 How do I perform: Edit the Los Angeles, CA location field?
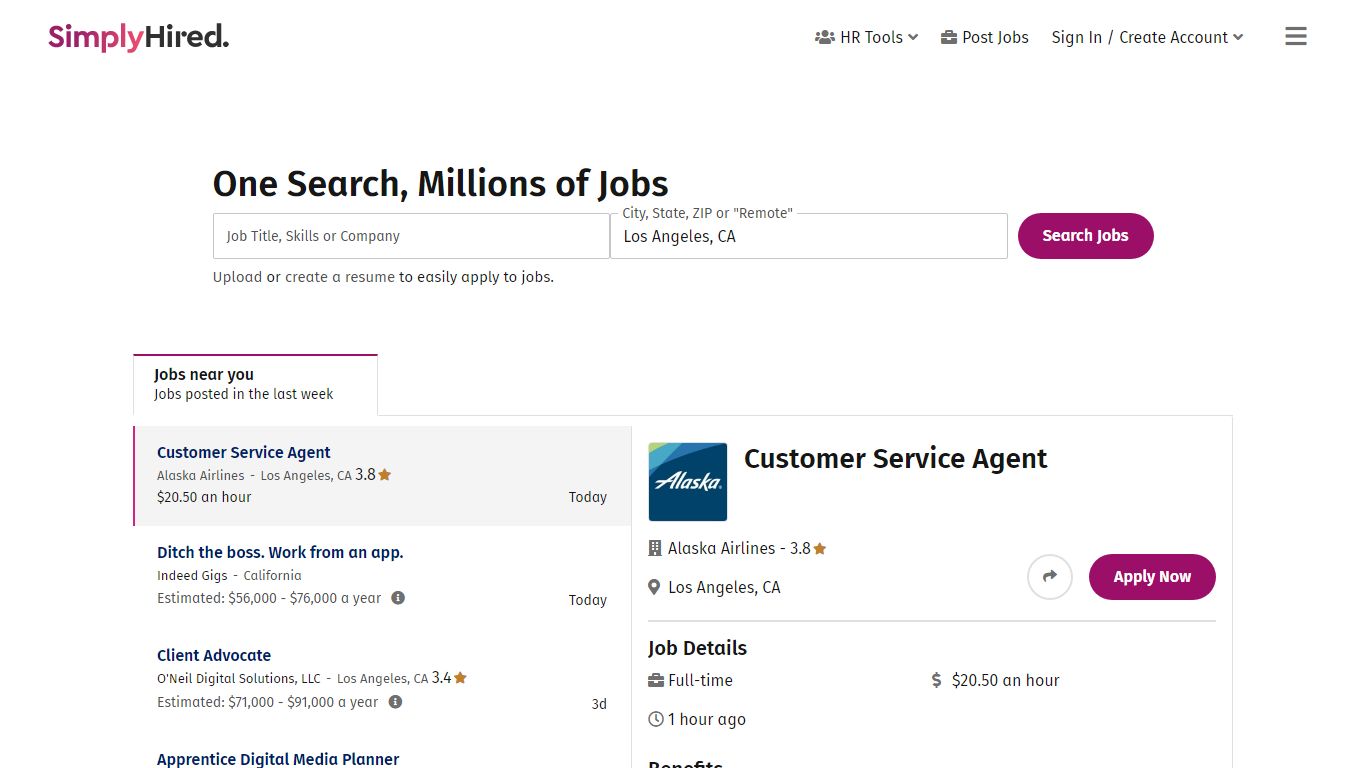tap(809, 236)
